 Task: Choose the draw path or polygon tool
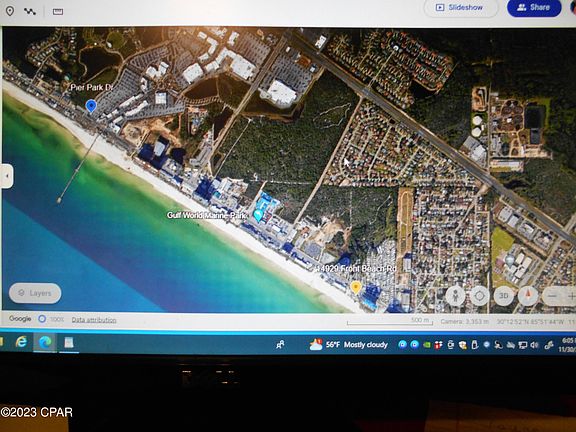pyautogui.click(x=30, y=12)
